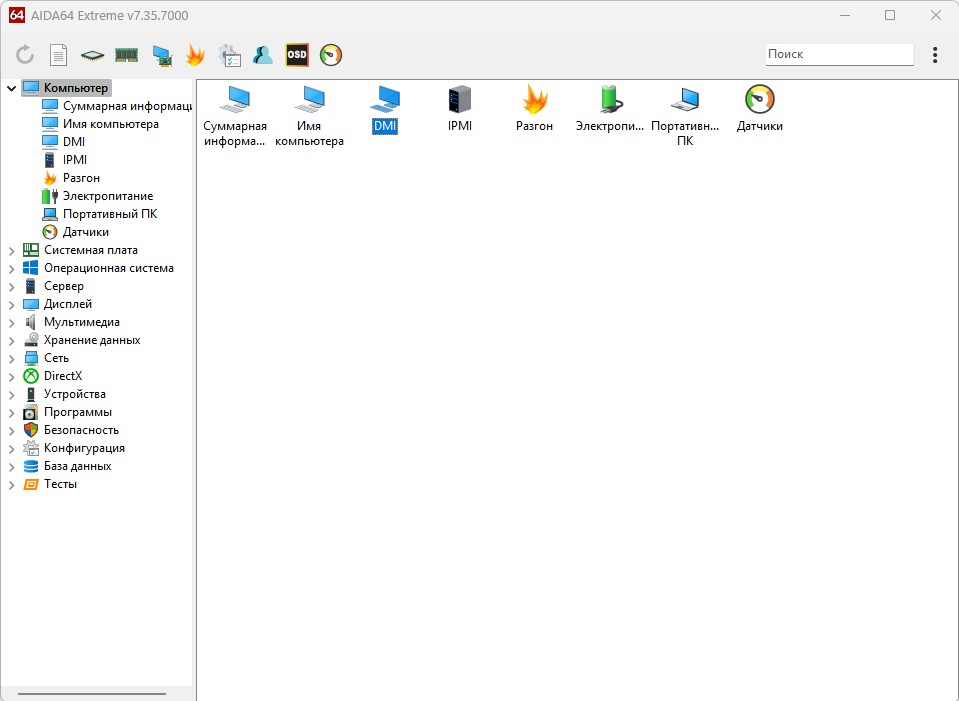
Task: Launch the memory module tool in toolbar
Action: pos(127,56)
